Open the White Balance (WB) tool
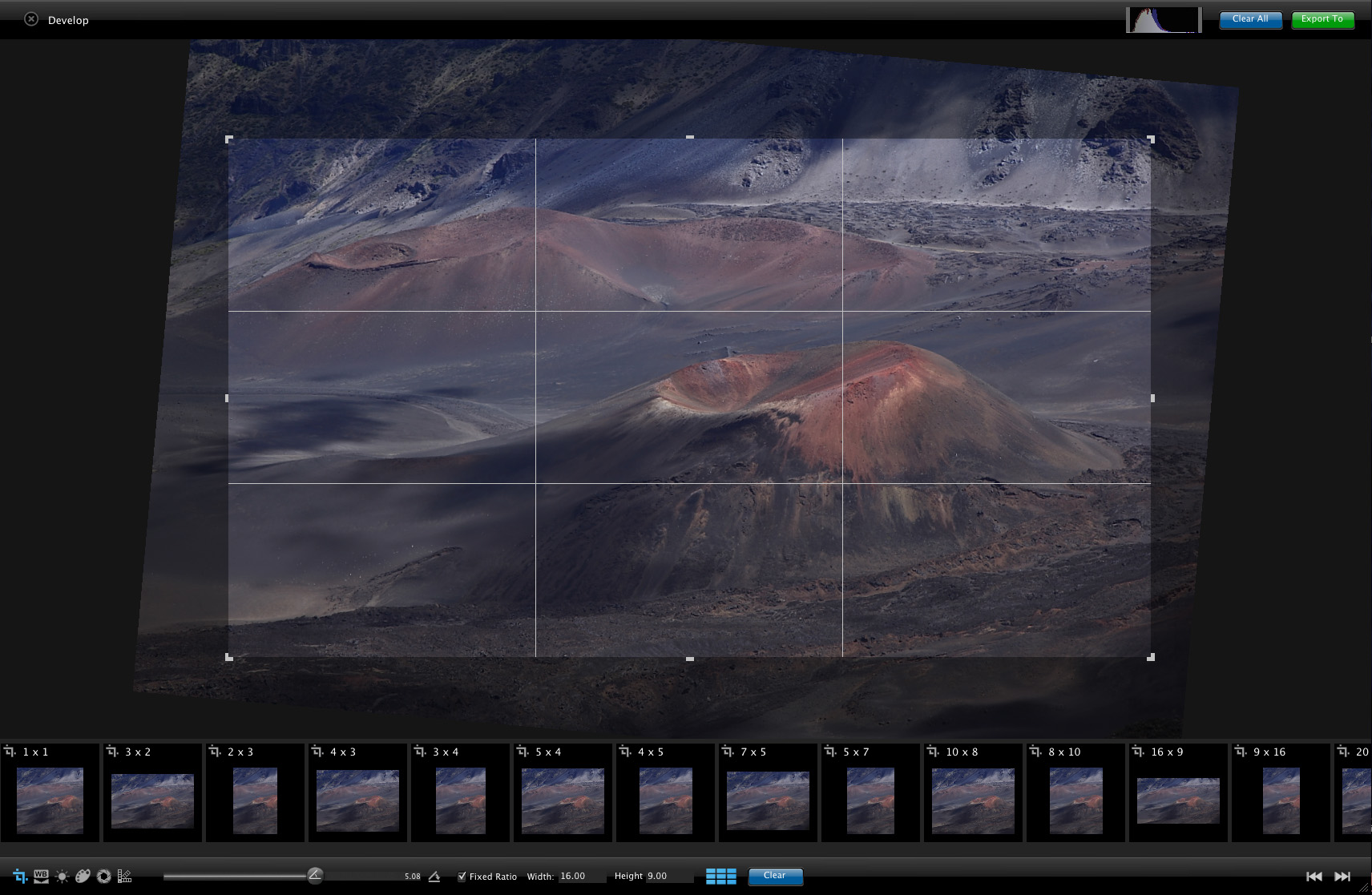 41,876
